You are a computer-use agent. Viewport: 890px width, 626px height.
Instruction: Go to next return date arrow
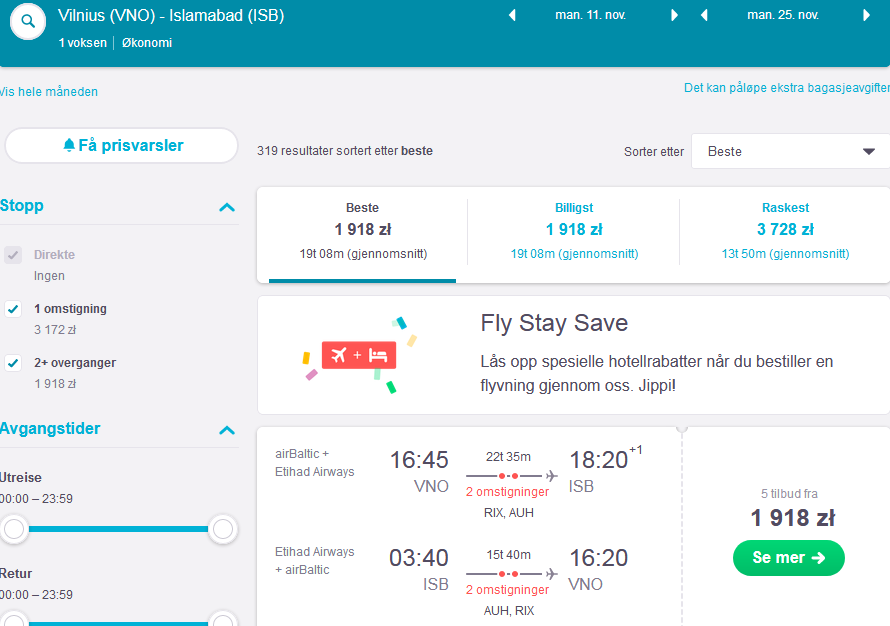tap(866, 15)
